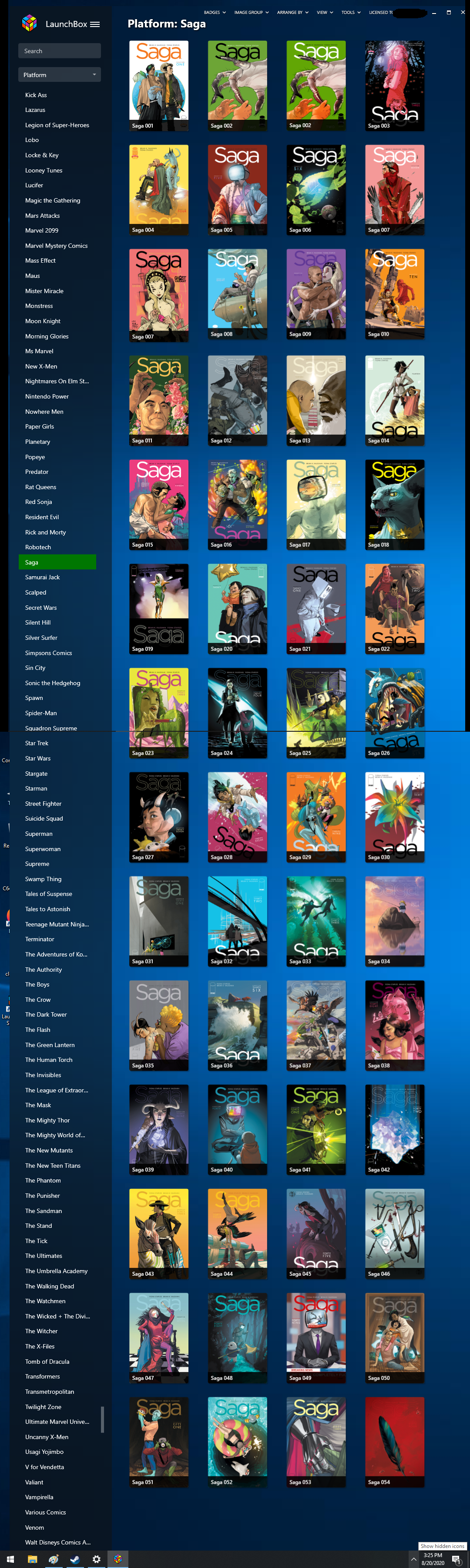Select the highlighted Saga platform

pos(57,562)
